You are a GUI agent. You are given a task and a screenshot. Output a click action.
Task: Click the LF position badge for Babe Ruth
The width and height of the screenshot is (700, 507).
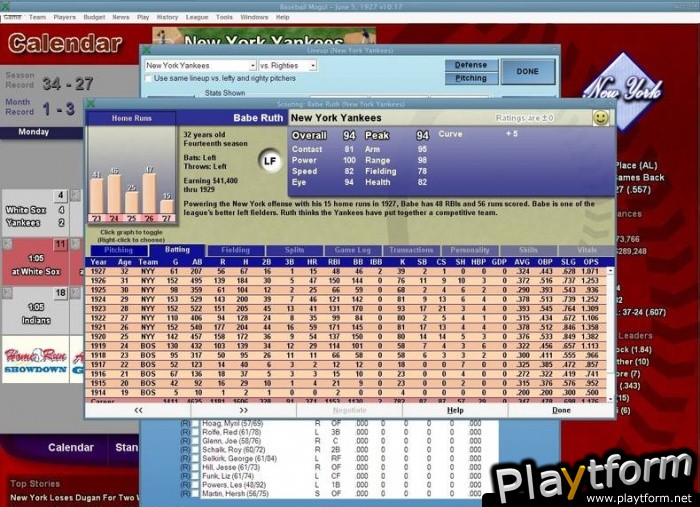(x=270, y=161)
